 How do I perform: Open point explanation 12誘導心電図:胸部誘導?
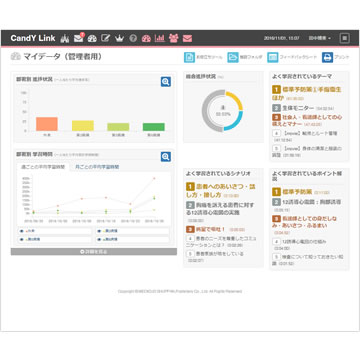[307, 206]
